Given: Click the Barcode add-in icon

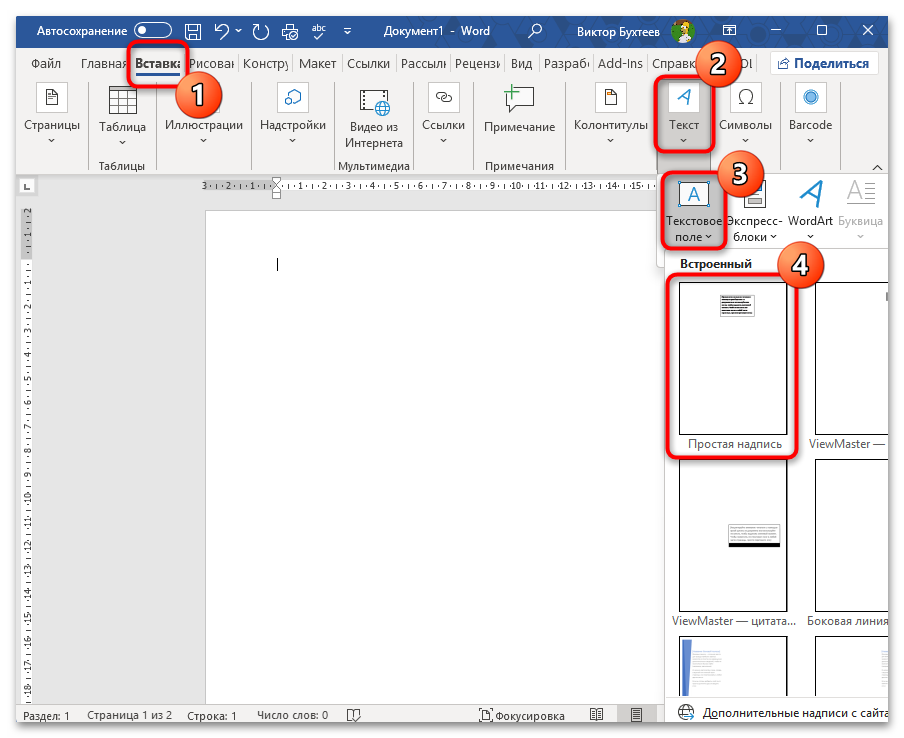Looking at the screenshot, I should (810, 98).
